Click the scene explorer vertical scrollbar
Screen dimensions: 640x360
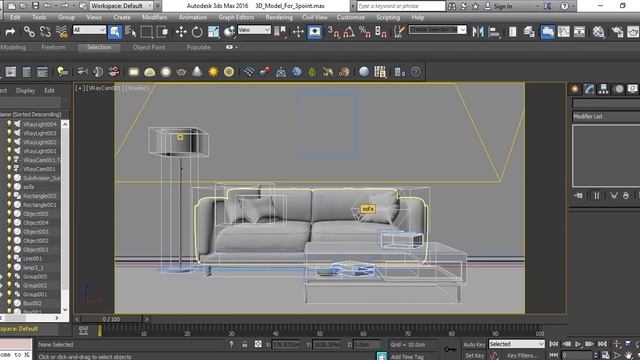click(x=64, y=216)
